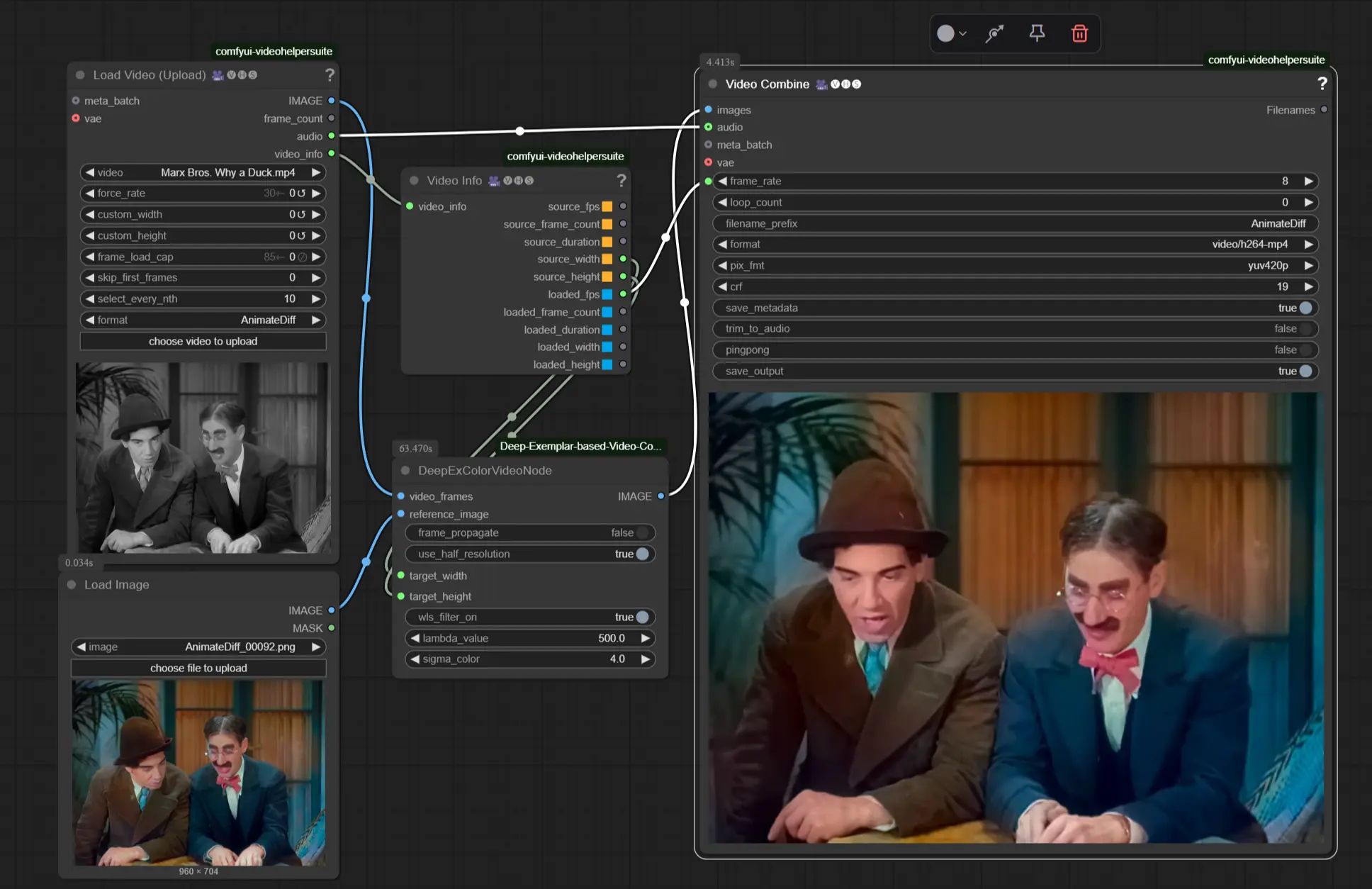1372x889 pixels.
Task: Toggle pingpong switch
Action: tap(1305, 350)
